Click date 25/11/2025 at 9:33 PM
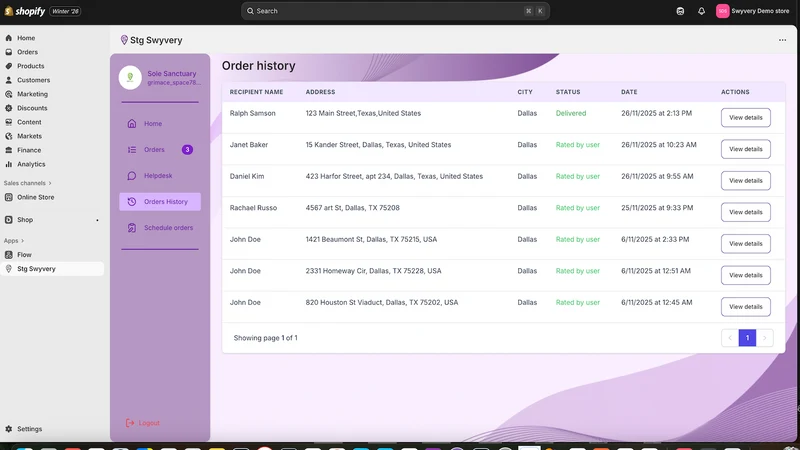The width and height of the screenshot is (800, 450). tap(657, 208)
